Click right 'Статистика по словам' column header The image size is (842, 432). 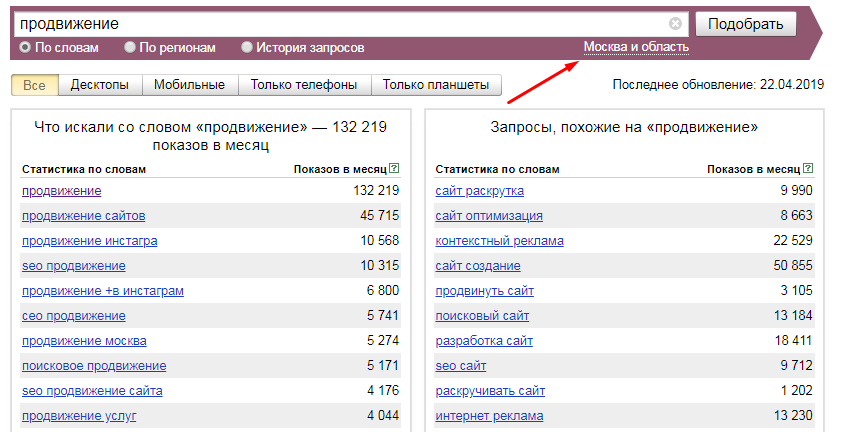pos(497,169)
